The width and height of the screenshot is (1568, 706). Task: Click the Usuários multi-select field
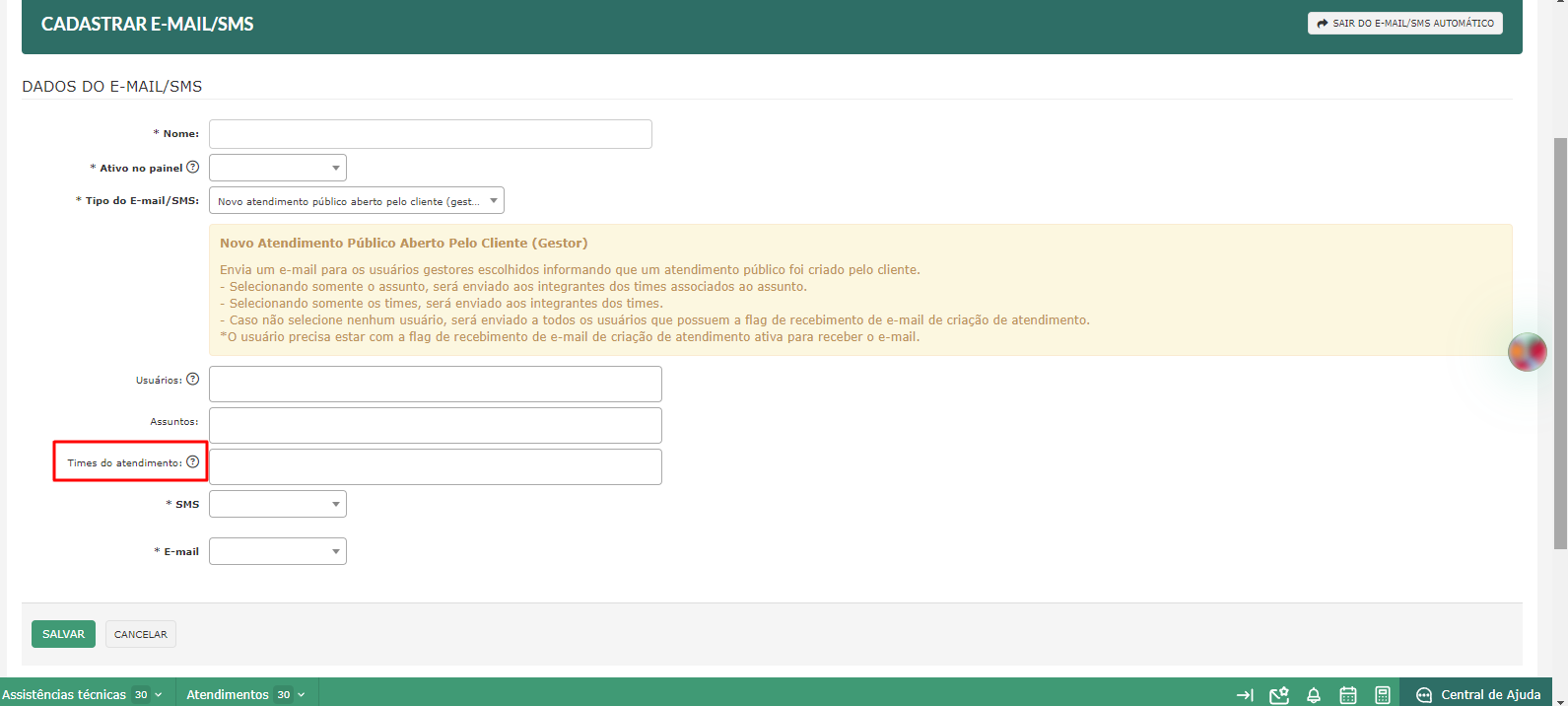[436, 384]
